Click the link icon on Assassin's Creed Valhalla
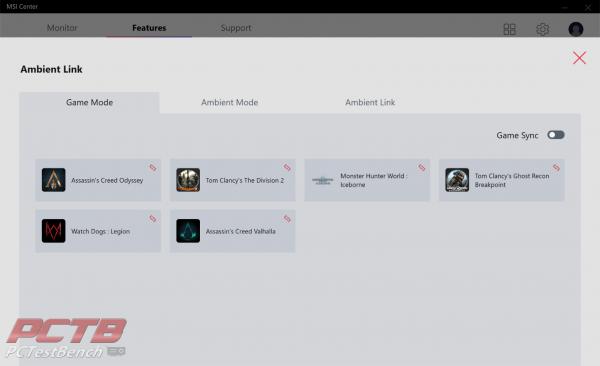 point(287,219)
